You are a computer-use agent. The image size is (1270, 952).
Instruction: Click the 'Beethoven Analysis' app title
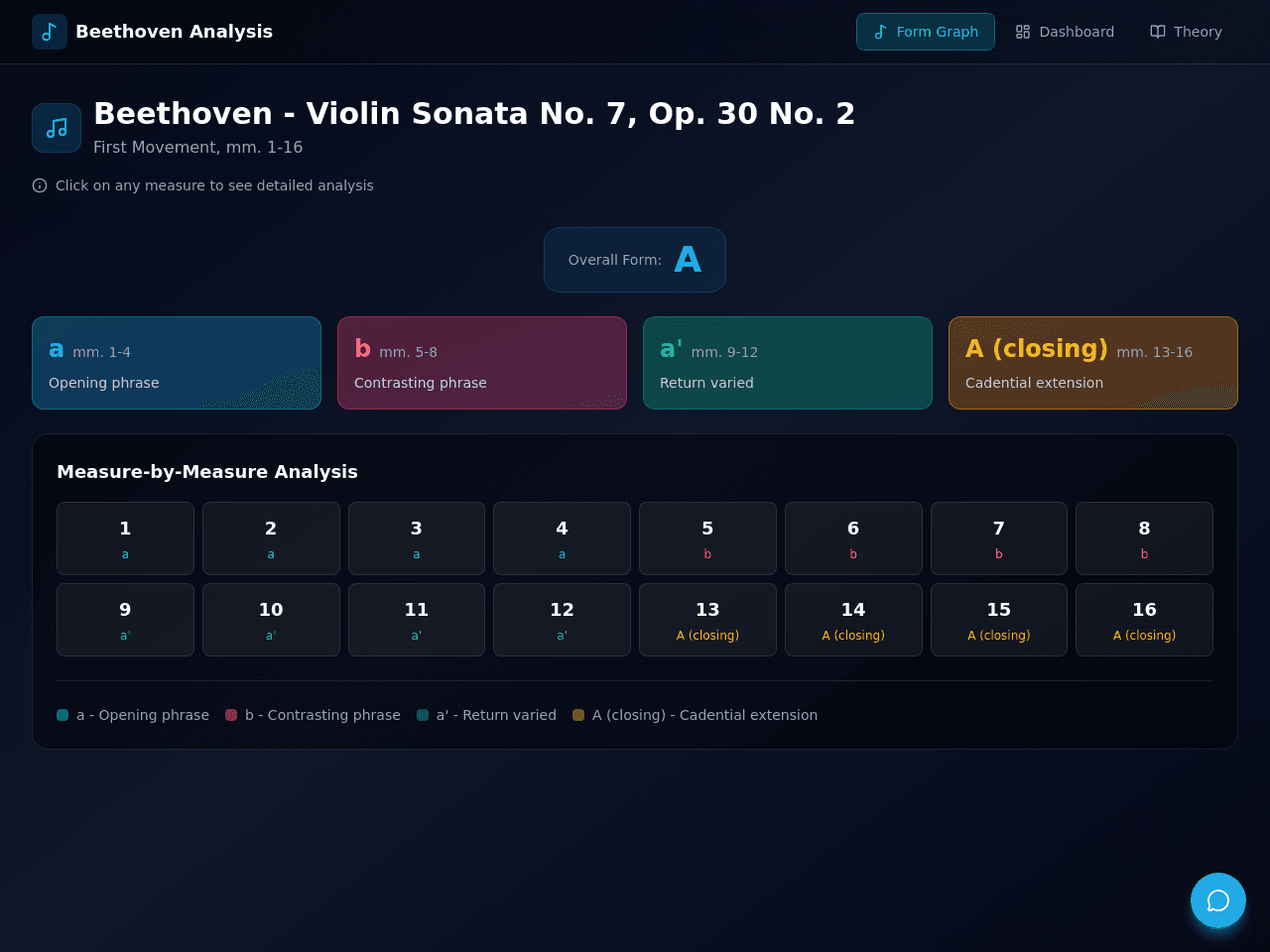(x=175, y=32)
